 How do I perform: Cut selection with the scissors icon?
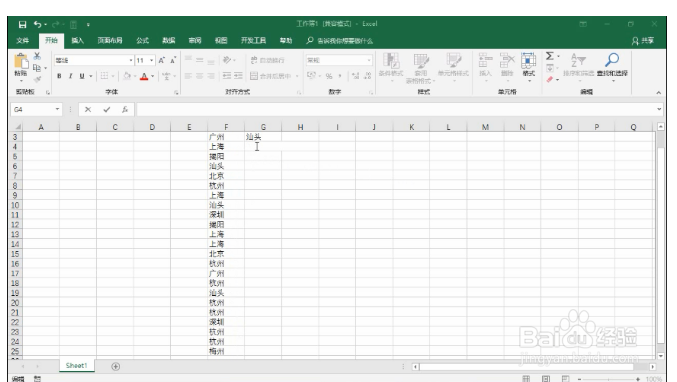(x=37, y=56)
